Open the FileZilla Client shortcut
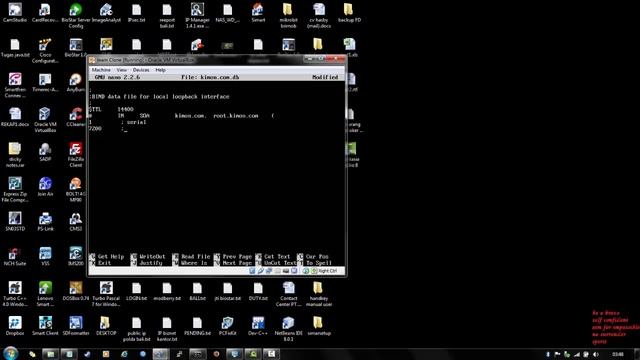 pos(76,155)
